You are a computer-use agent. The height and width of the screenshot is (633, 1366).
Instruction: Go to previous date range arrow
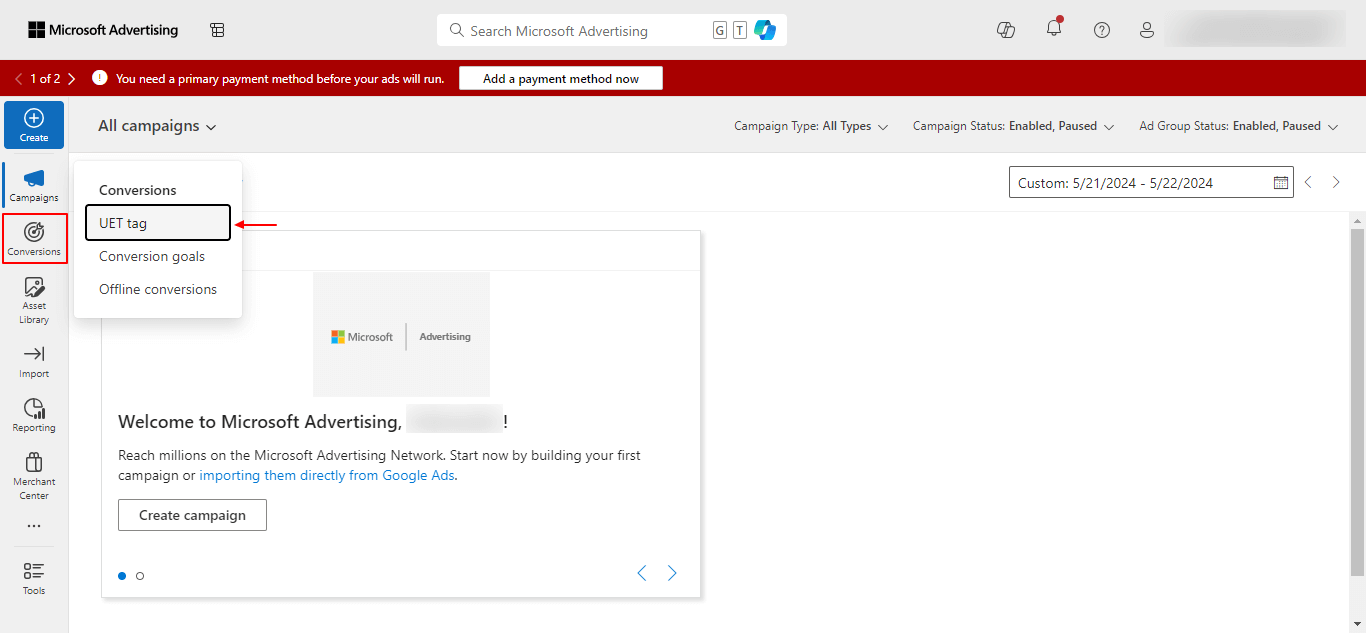(x=1308, y=182)
